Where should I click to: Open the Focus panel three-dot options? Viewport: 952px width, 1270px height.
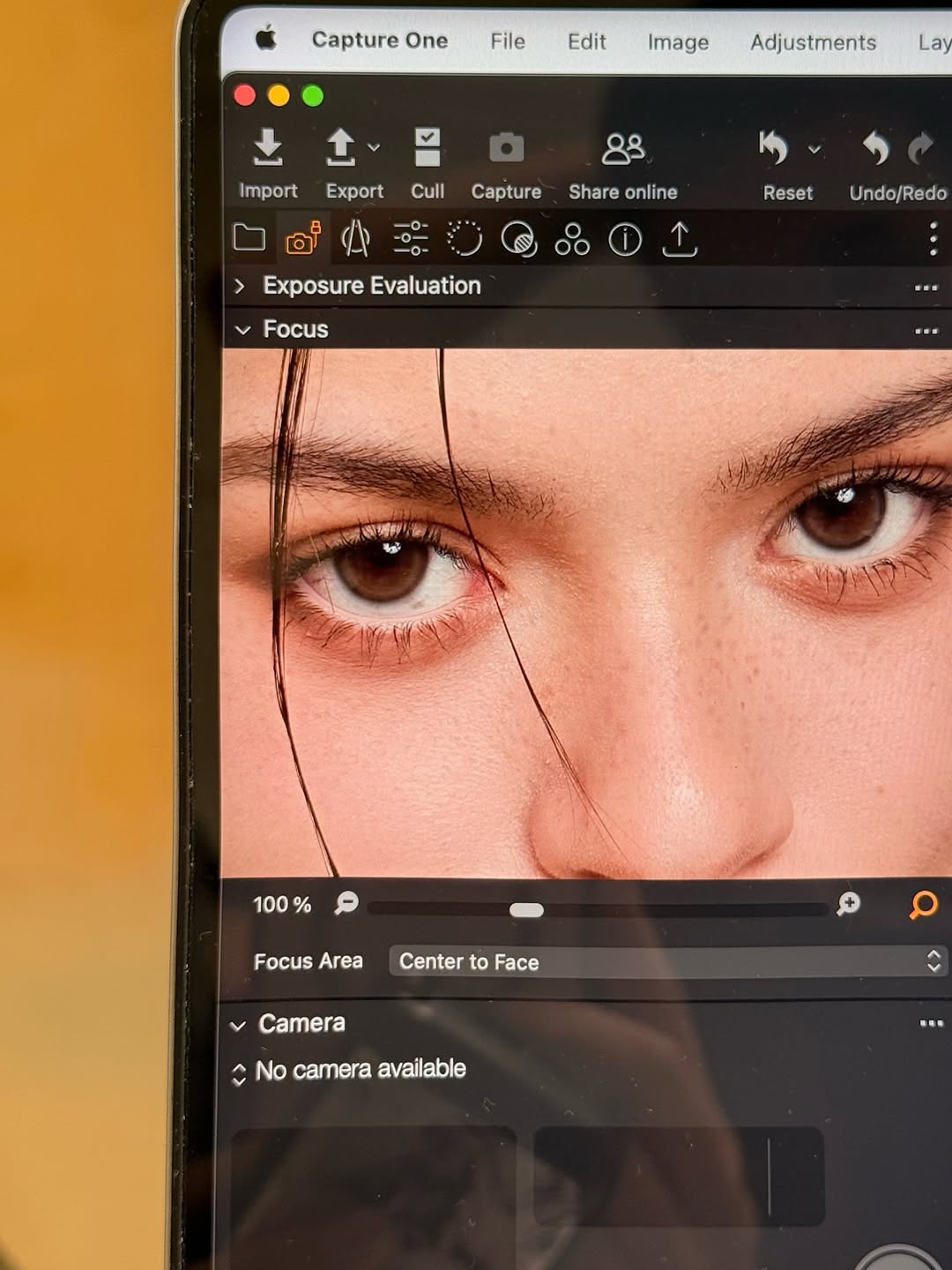926,332
